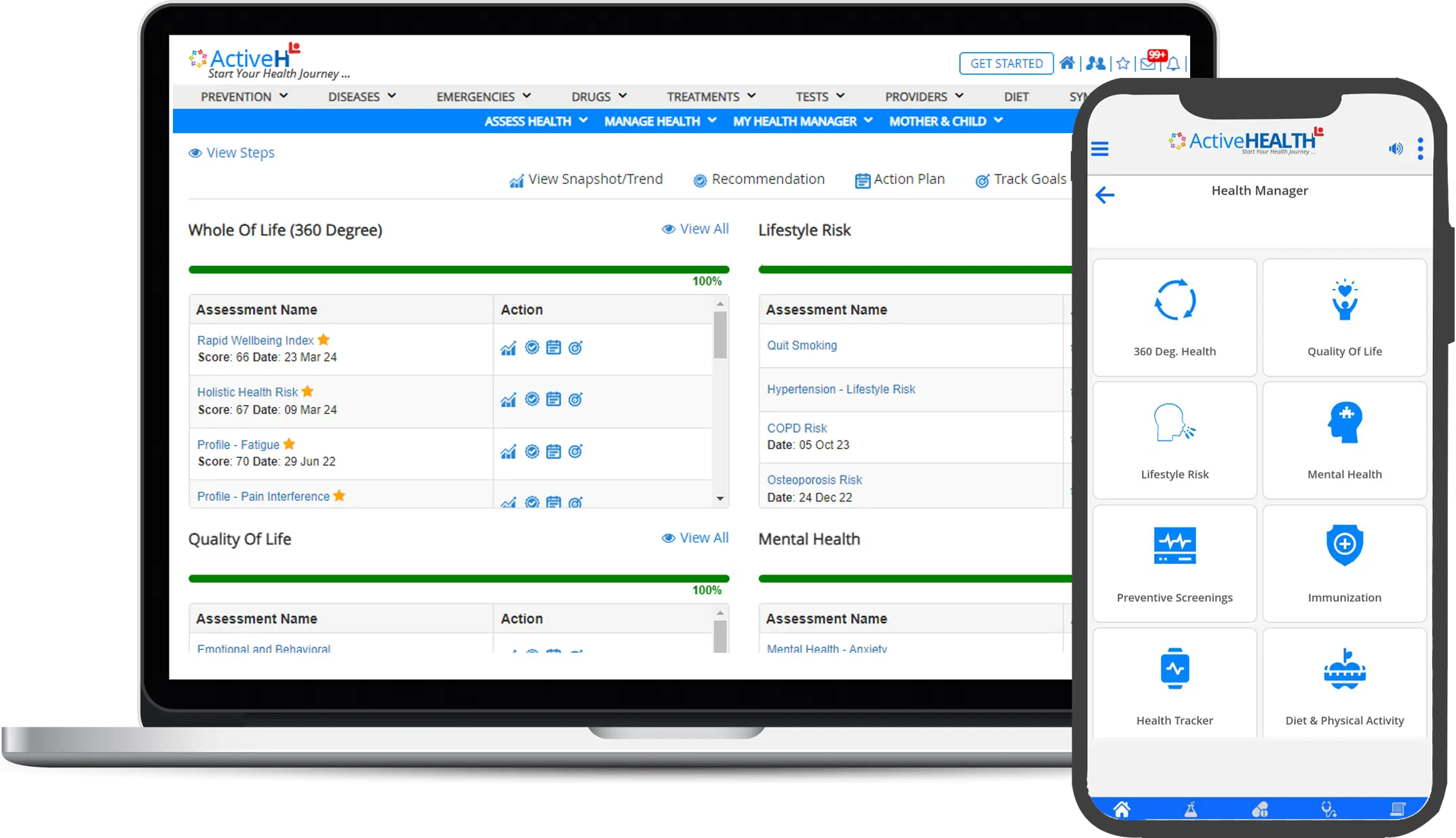Go back using the phone back arrow

1105,195
